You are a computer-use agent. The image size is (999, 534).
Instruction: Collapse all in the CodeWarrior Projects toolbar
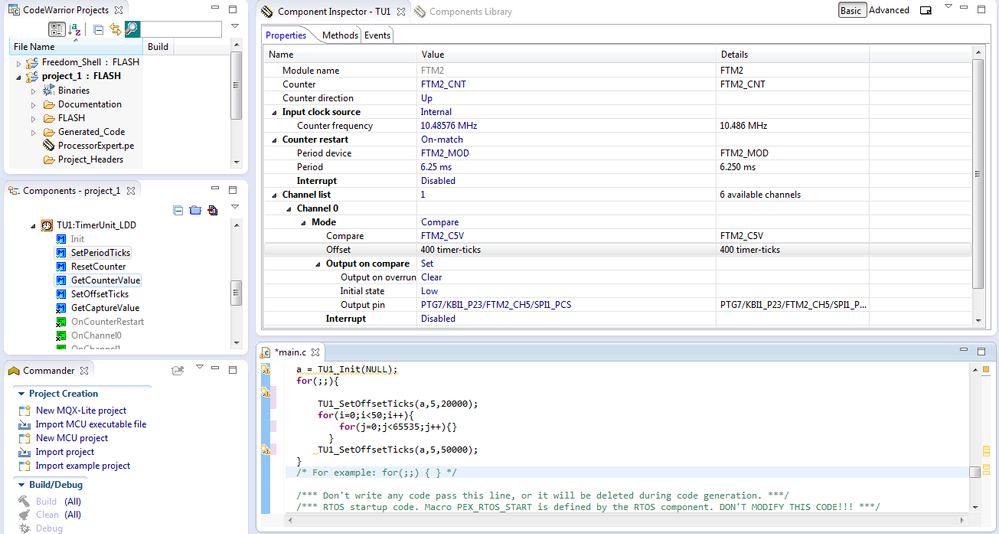point(98,29)
